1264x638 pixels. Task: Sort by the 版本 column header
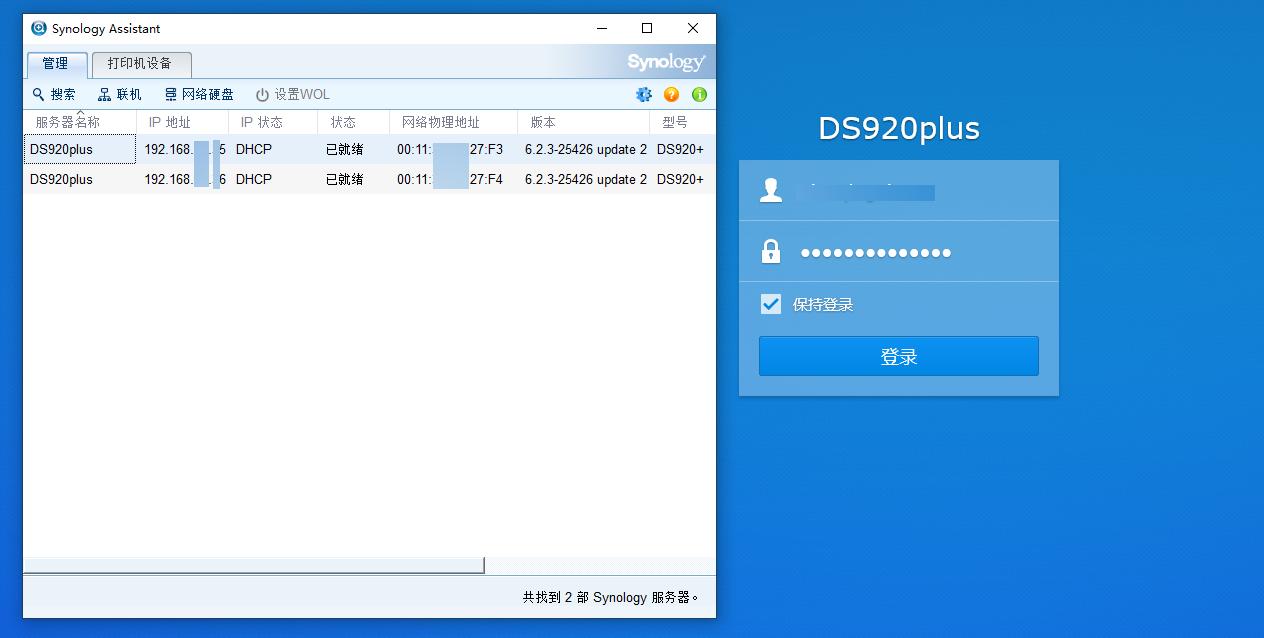click(x=540, y=122)
